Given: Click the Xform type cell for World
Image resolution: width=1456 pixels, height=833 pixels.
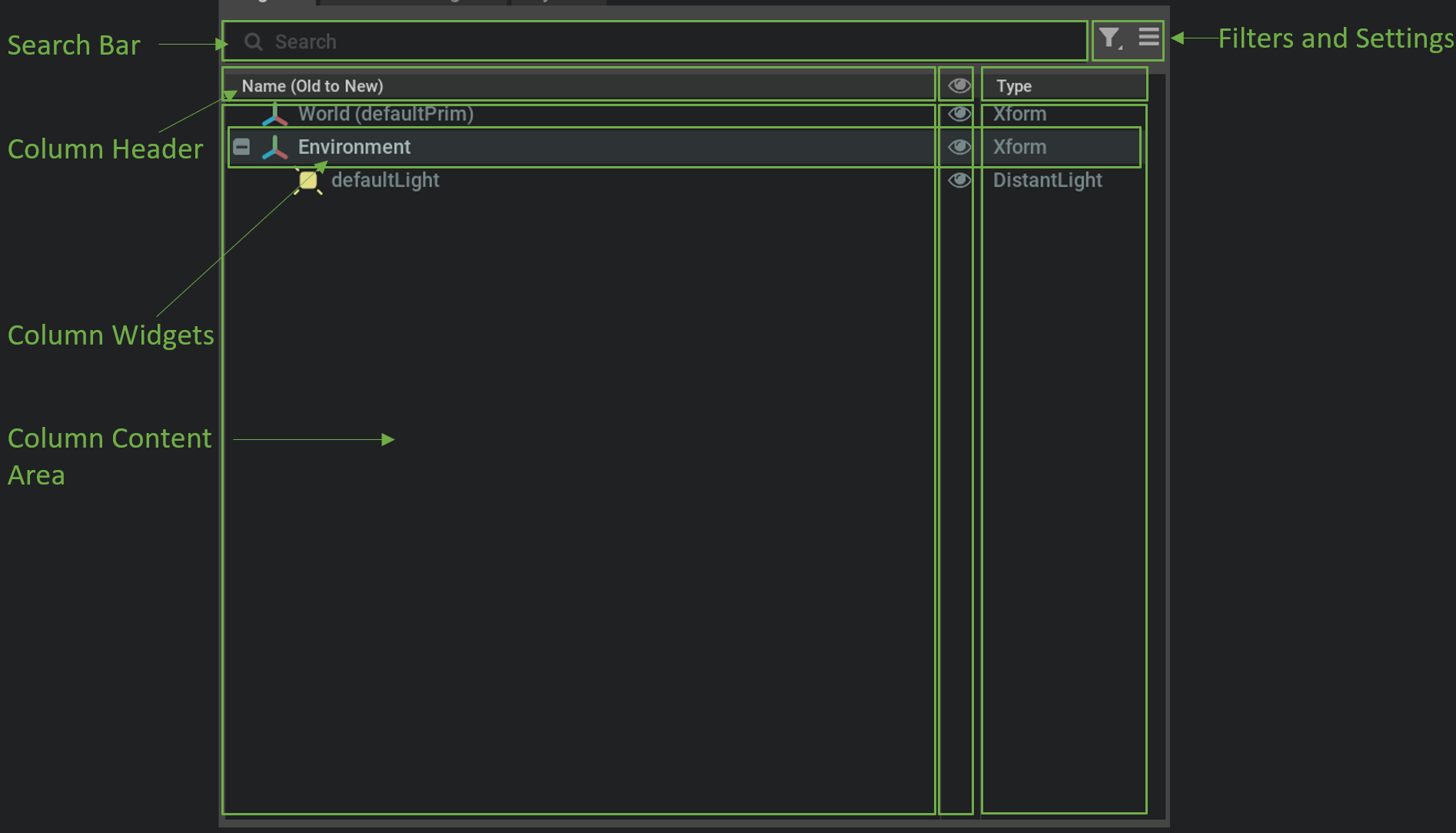Looking at the screenshot, I should click(x=1019, y=114).
